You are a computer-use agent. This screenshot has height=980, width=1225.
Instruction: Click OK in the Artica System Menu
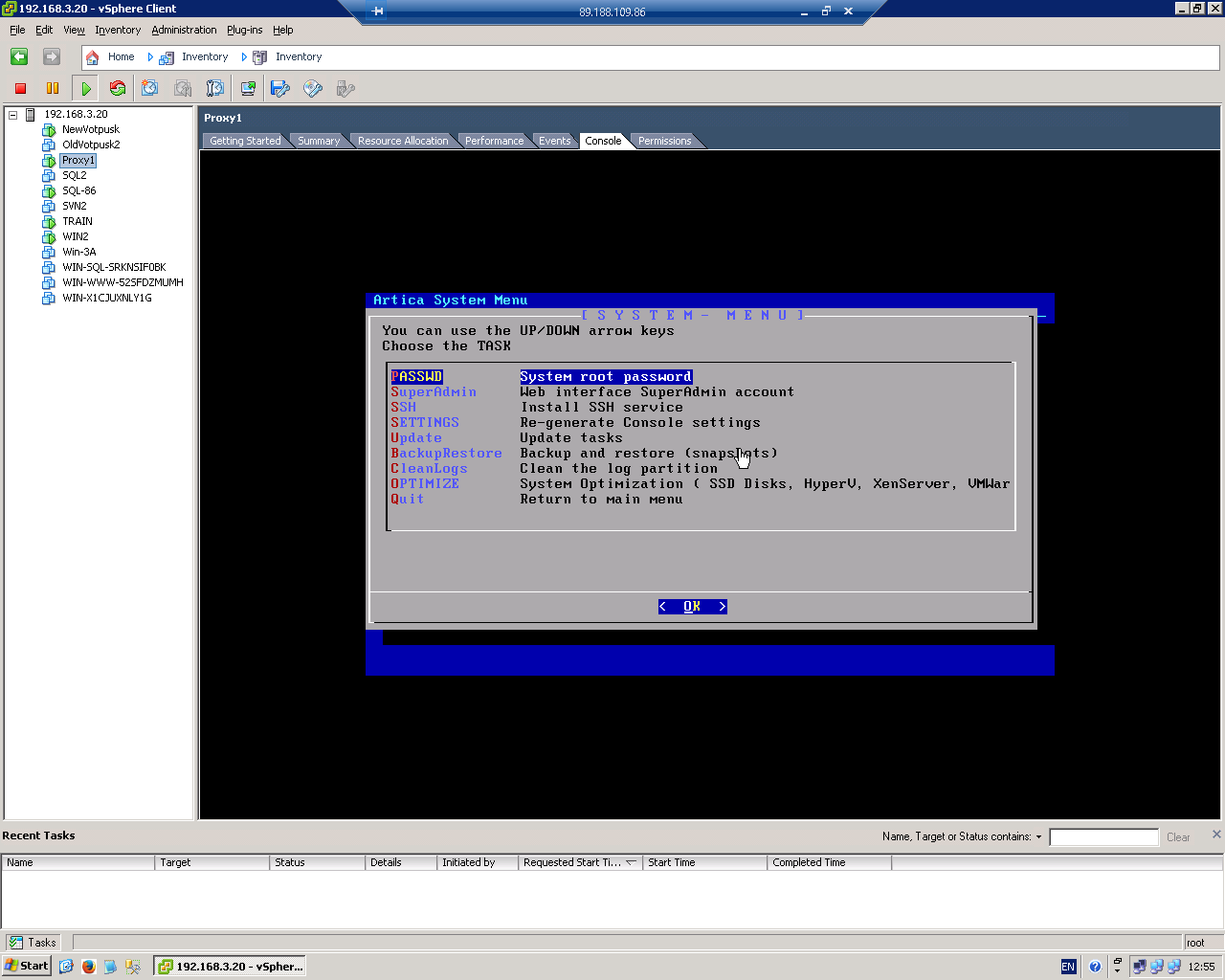click(x=692, y=607)
